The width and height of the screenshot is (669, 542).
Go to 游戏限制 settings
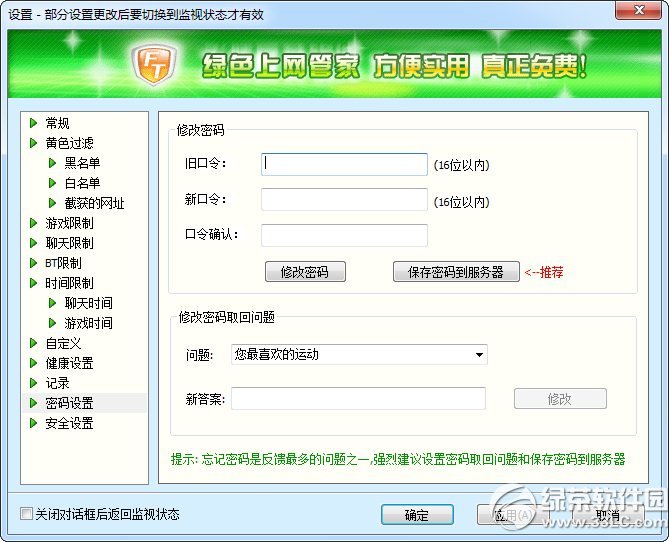click(69, 223)
